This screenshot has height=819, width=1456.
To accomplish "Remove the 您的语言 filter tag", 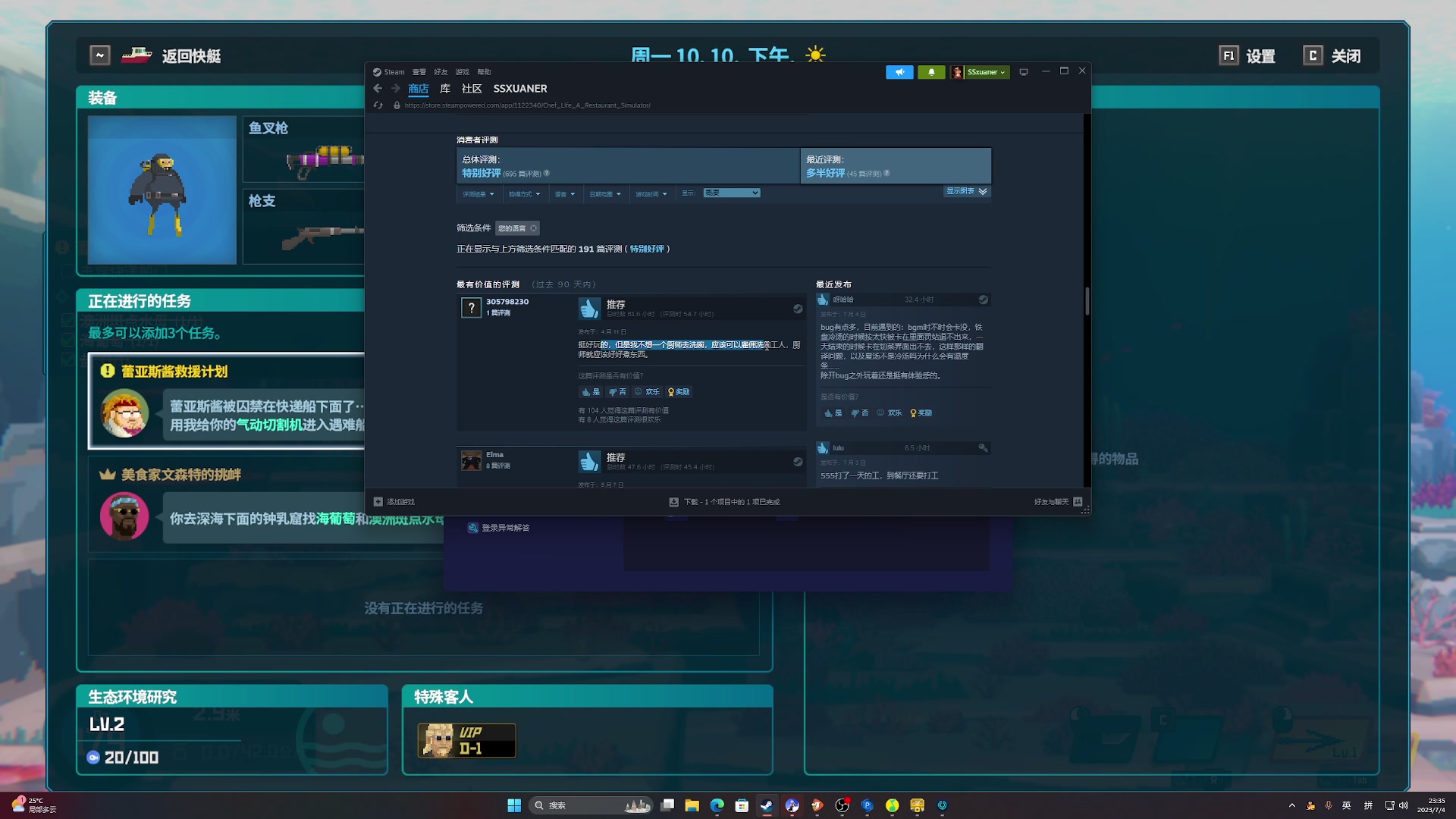I will [x=534, y=228].
